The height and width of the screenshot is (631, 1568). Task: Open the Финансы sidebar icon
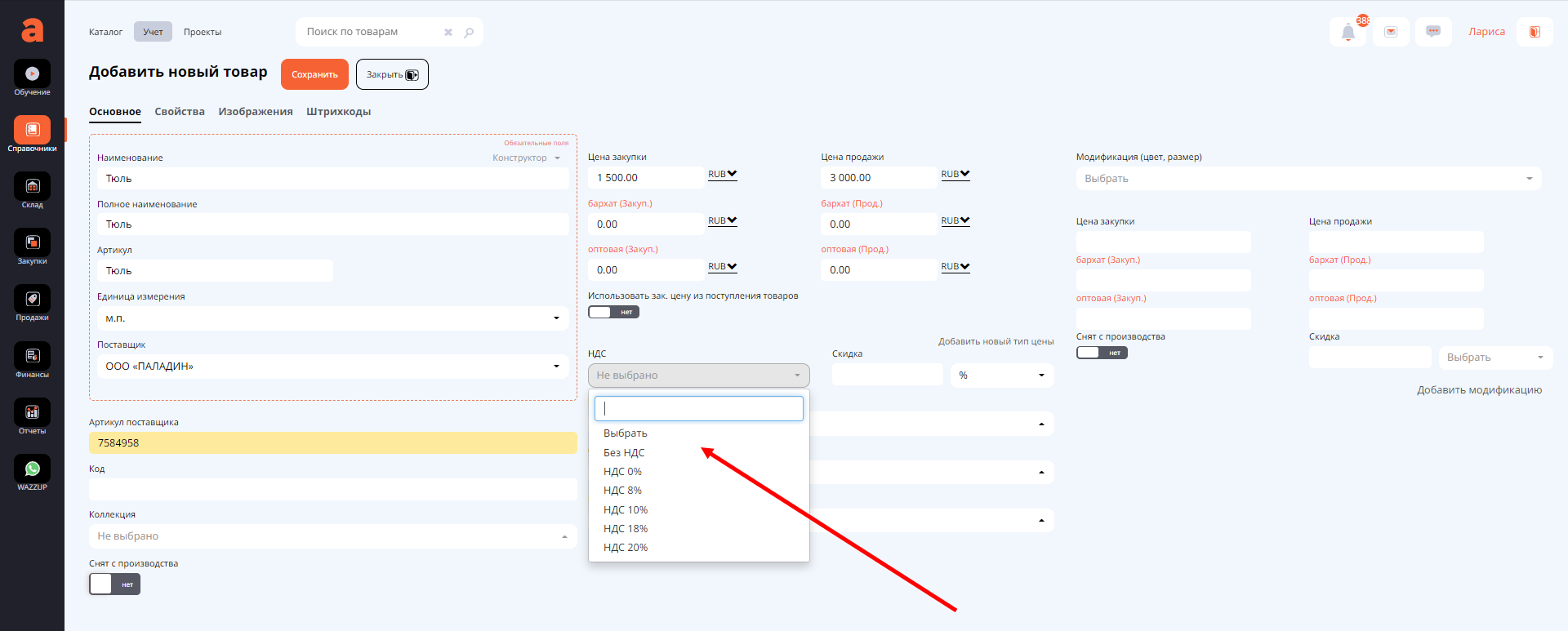pos(32,358)
